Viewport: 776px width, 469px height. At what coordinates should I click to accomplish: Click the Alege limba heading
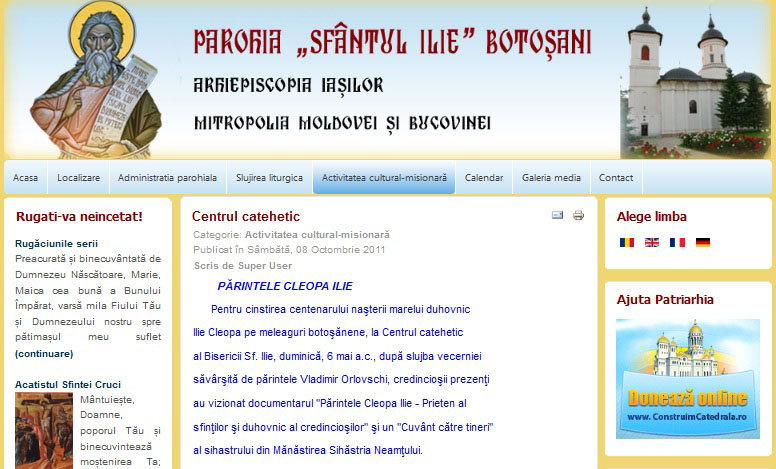point(652,217)
